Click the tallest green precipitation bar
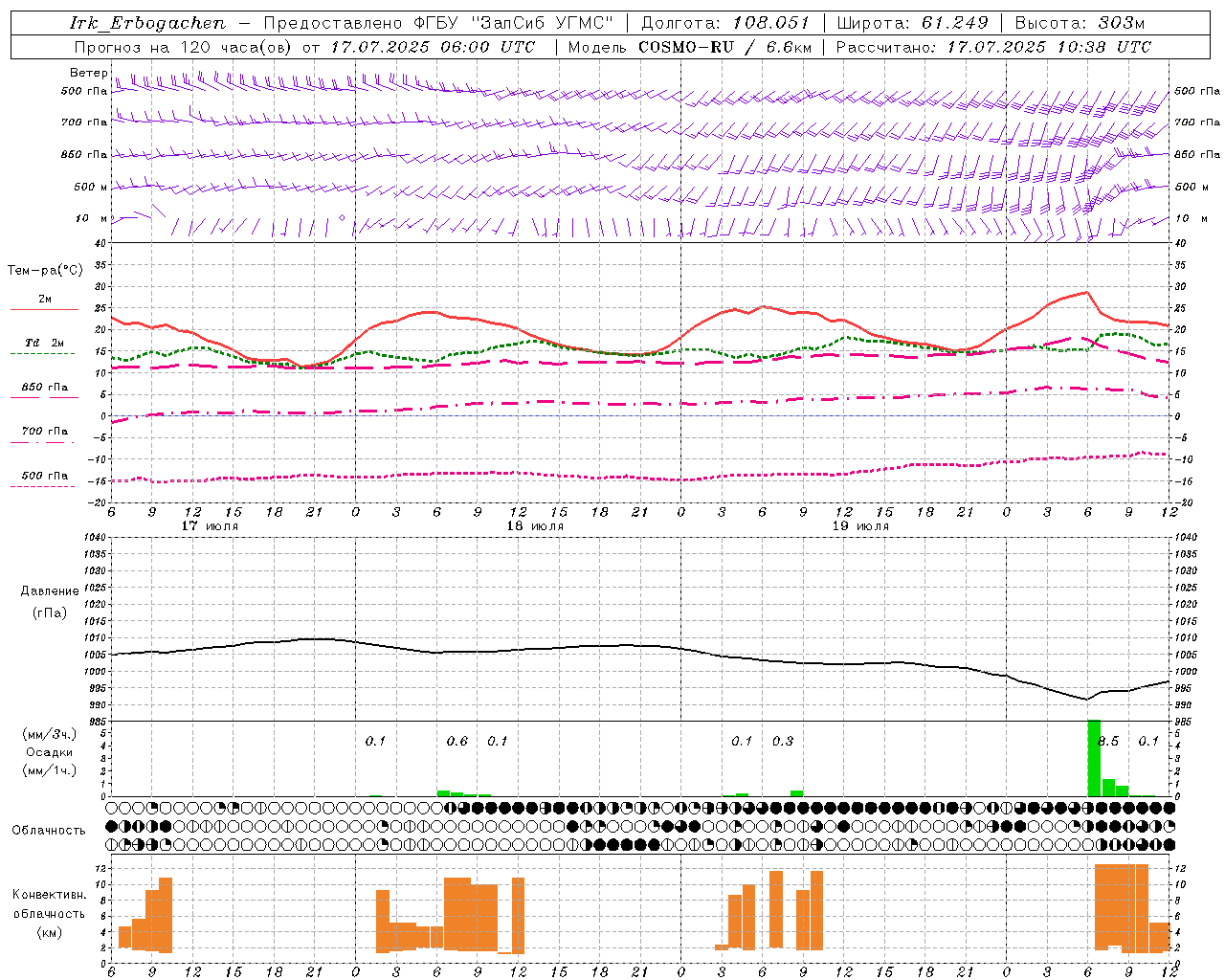Screen dimensions: 1225x980 point(1094,758)
